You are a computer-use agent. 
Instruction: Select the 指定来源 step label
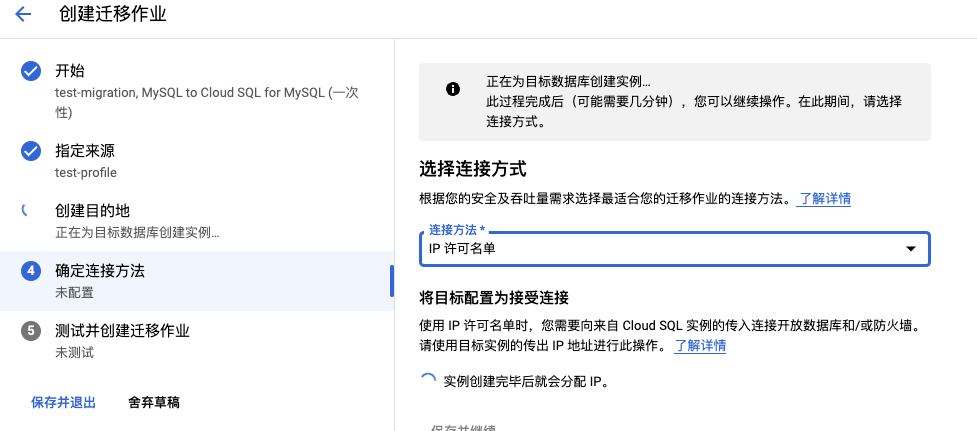click(84, 151)
